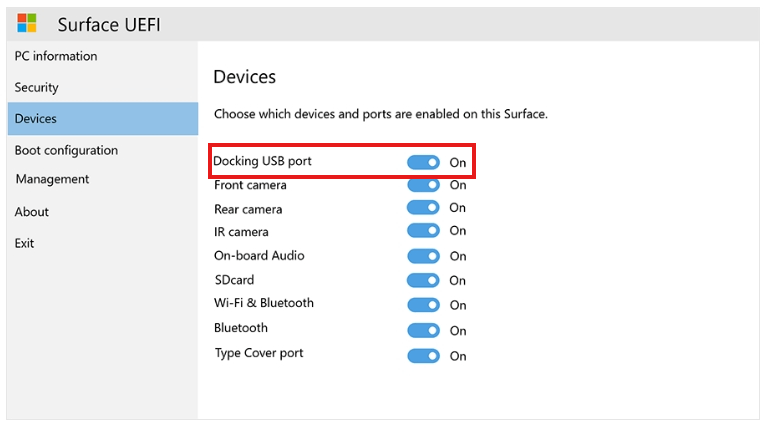Navigate to the Management page
Viewport: 766px width, 421px height.
pos(52,180)
